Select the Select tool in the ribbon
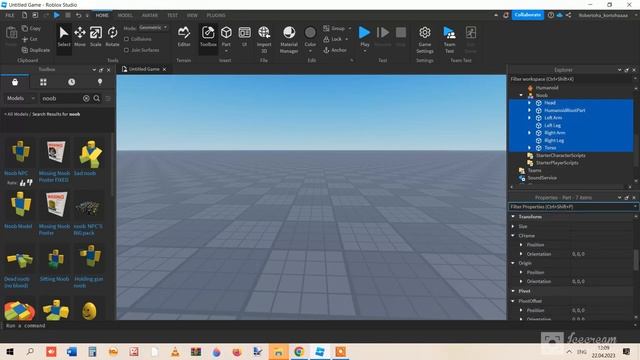Viewport: 640px width, 360px height. click(64, 37)
